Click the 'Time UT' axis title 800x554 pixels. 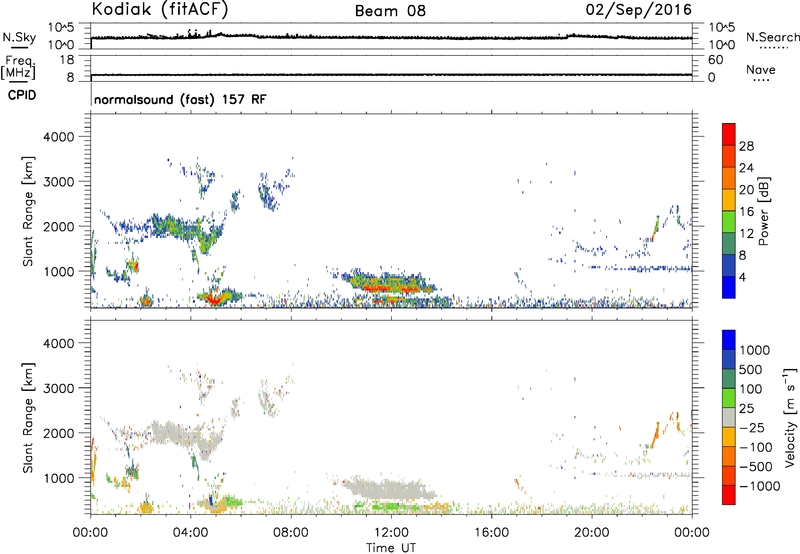[x=391, y=548]
